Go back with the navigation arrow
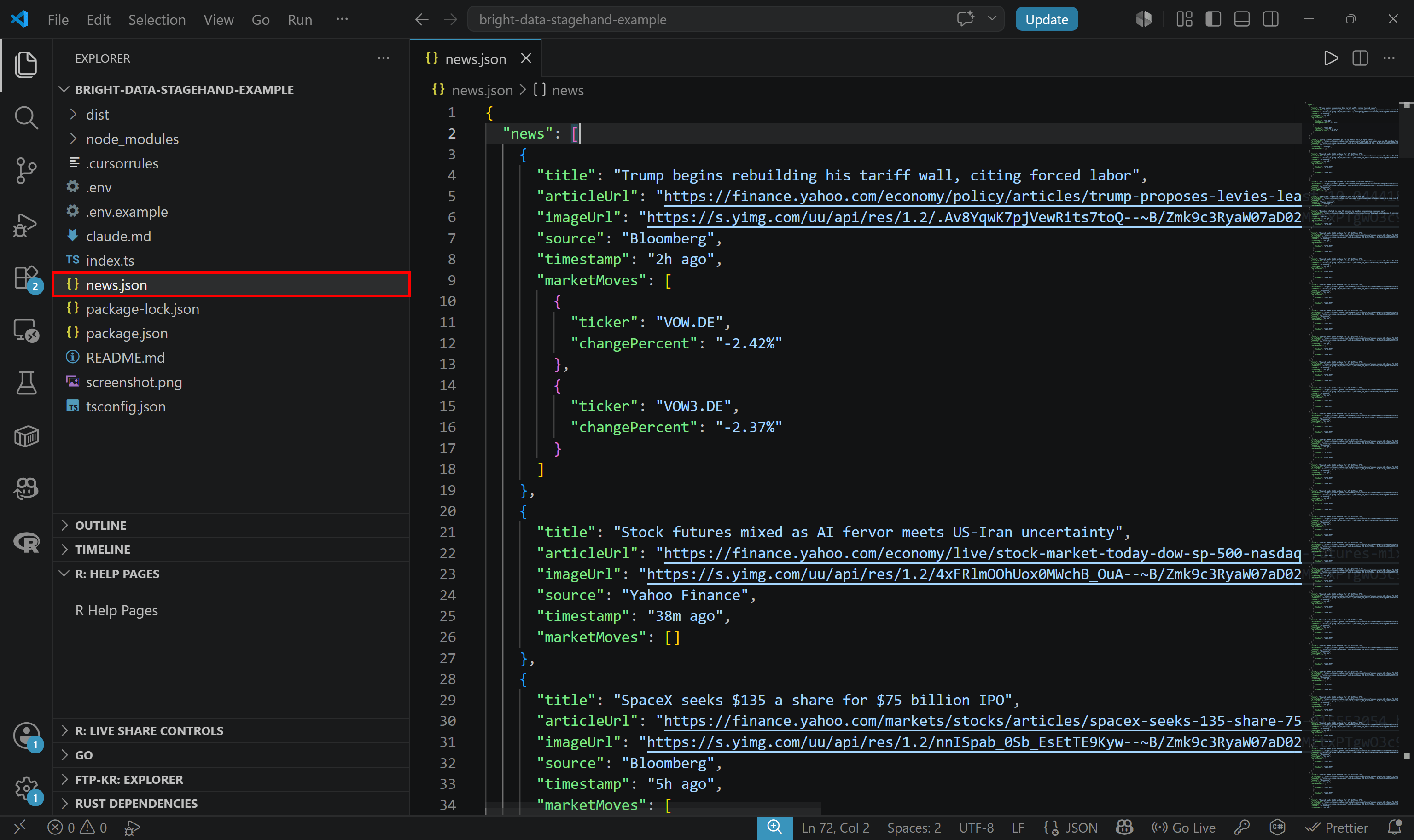Image resolution: width=1414 pixels, height=840 pixels. tap(421, 20)
